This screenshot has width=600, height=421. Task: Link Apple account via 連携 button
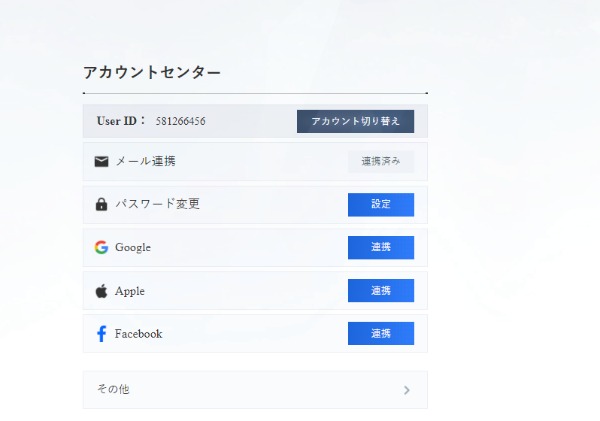[x=380, y=291]
